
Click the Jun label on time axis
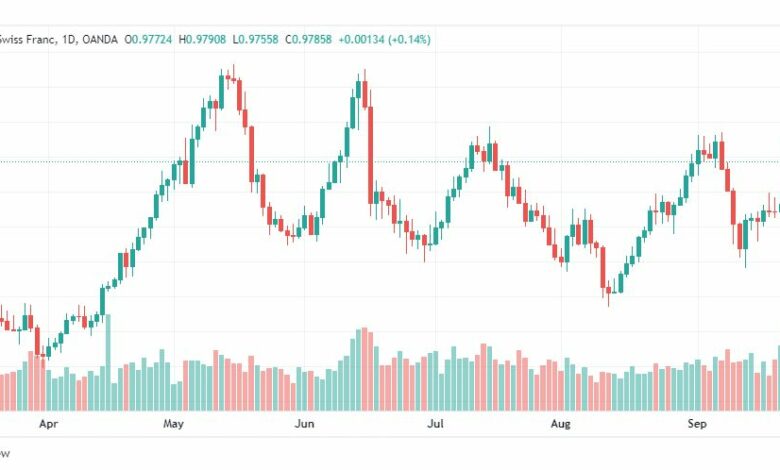[x=304, y=424]
